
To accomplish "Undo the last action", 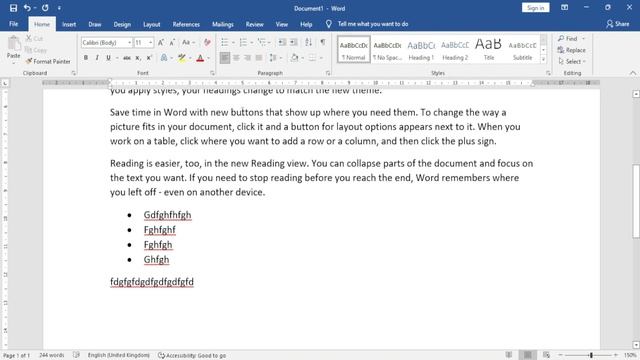I will point(27,8).
